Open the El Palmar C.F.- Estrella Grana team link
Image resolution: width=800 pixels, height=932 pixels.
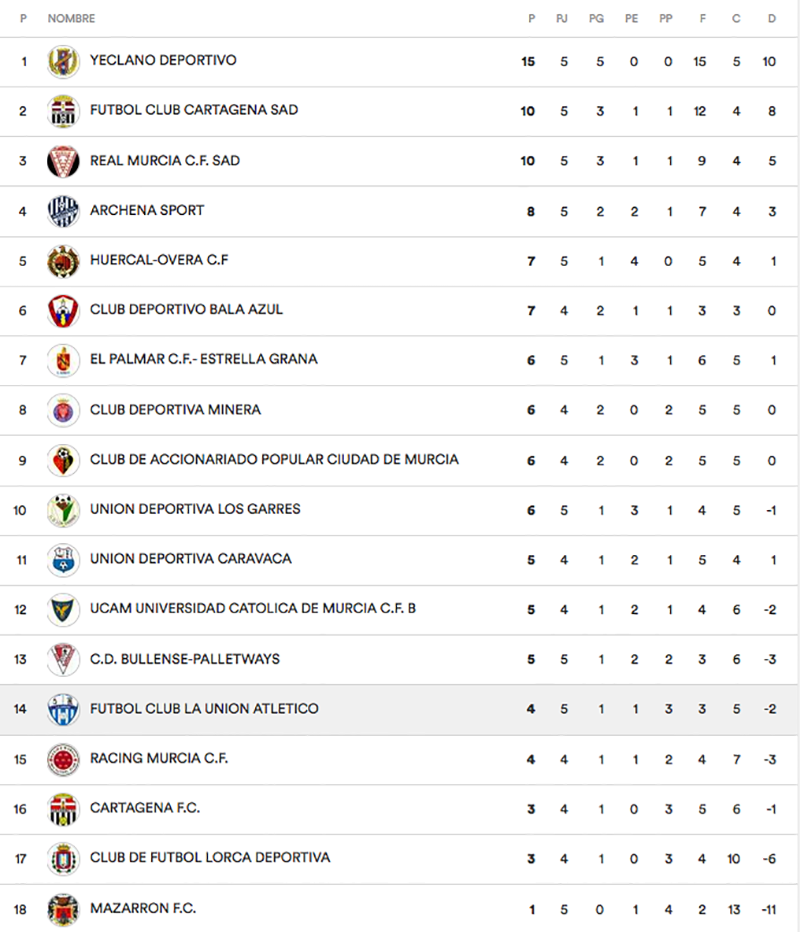tap(203, 359)
